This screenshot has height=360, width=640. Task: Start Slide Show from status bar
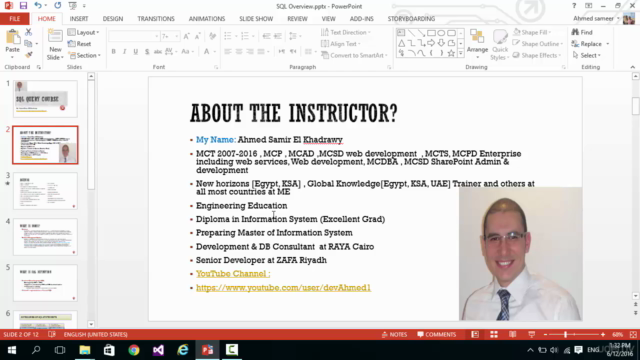pos(531,334)
